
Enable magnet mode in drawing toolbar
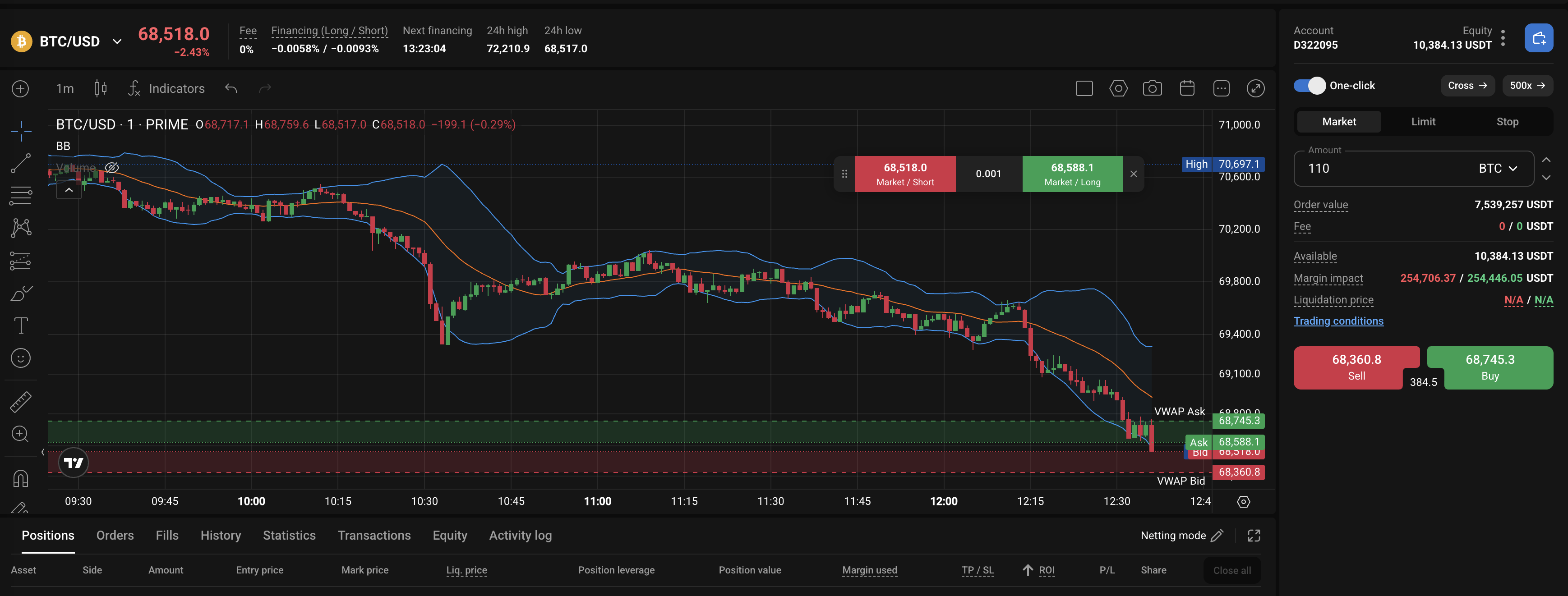21,479
